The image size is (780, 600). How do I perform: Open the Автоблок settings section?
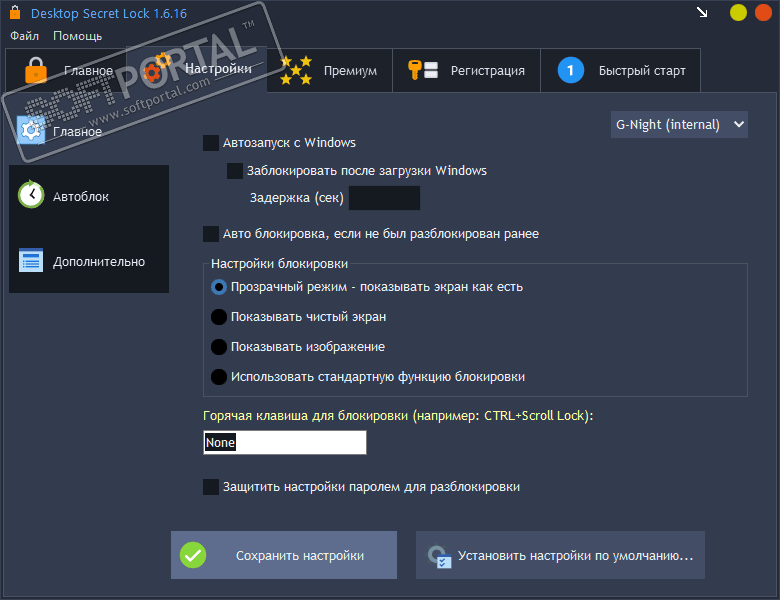click(x=89, y=196)
